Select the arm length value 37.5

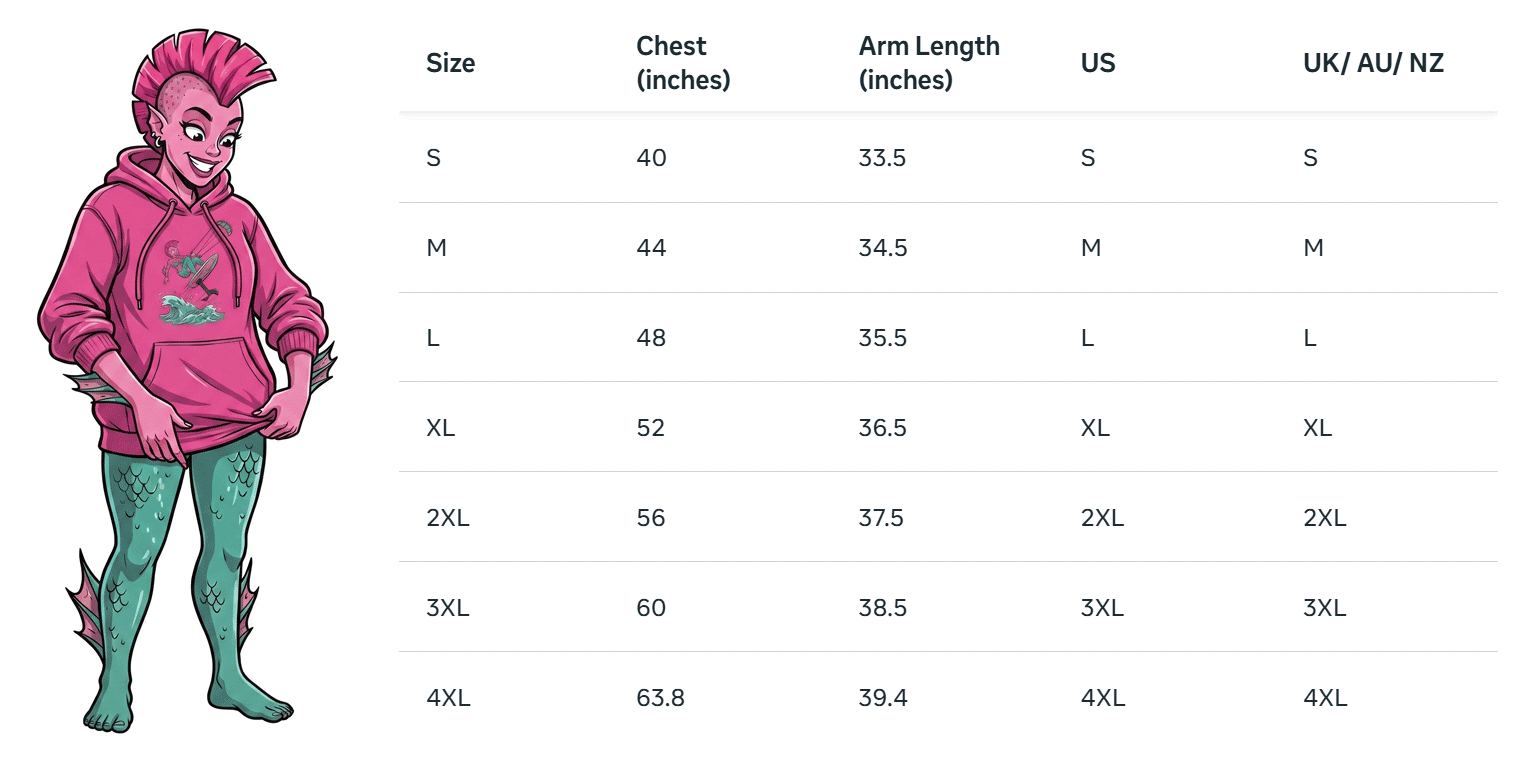pyautogui.click(x=882, y=518)
